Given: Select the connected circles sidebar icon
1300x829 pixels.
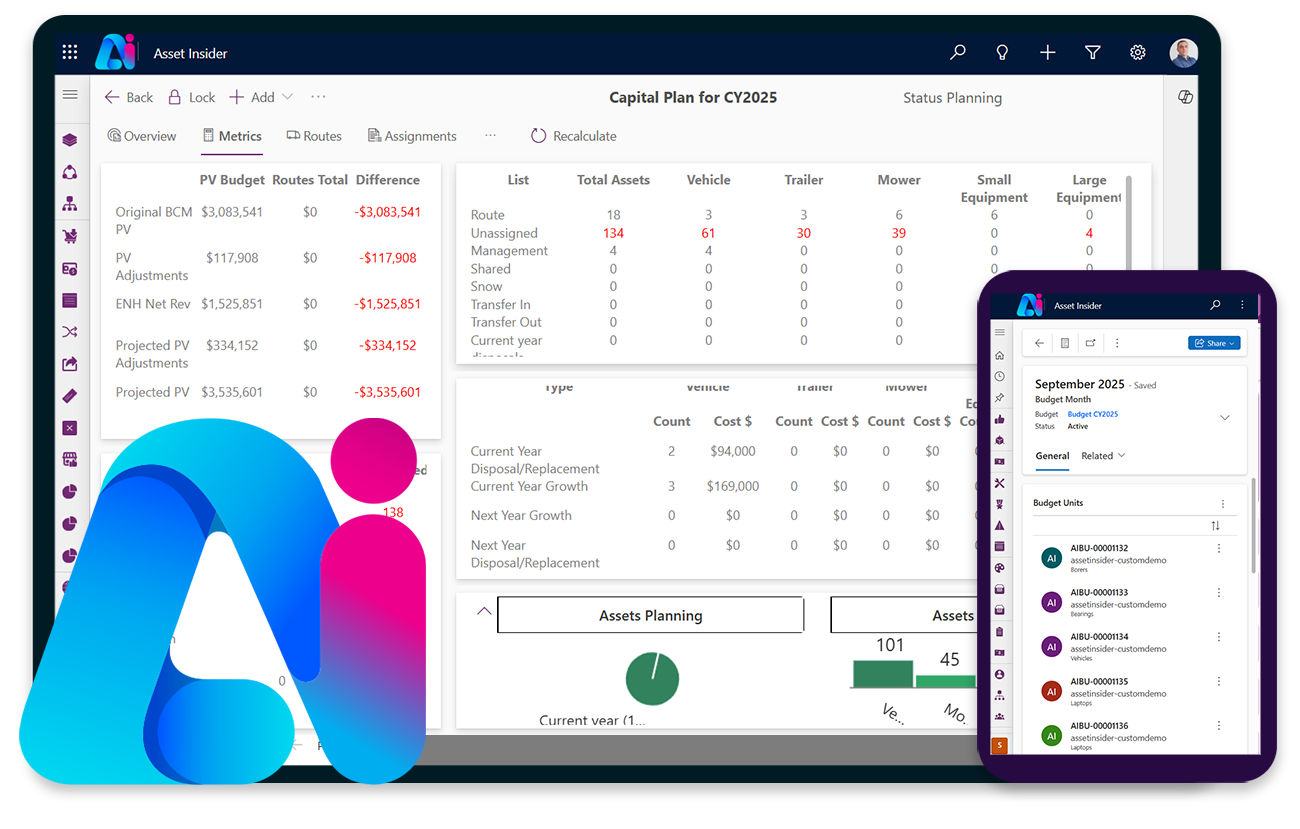Looking at the screenshot, I should (x=69, y=172).
